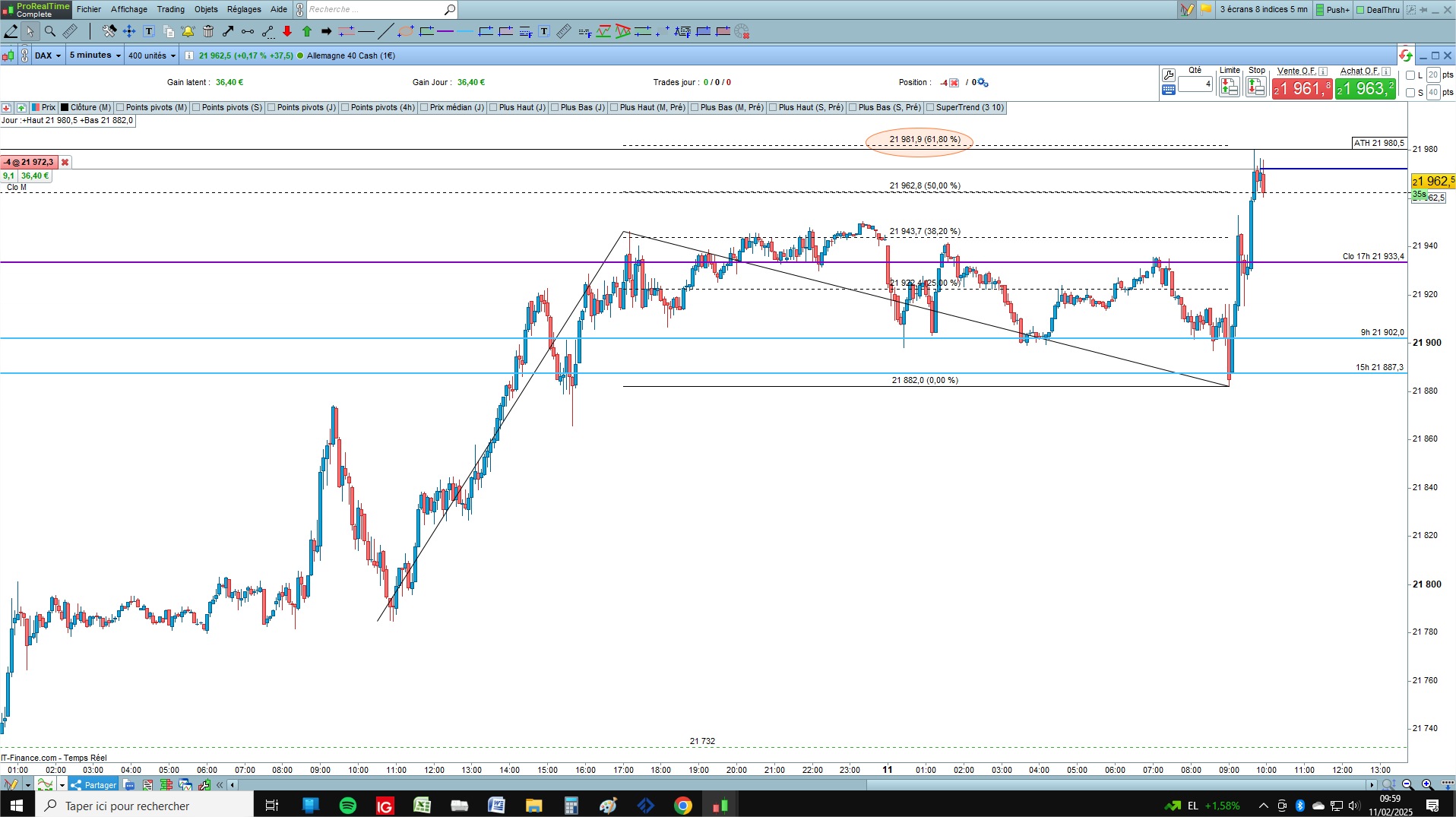Toggle the SuperTrend (3 10) checkbox
The height and width of the screenshot is (817, 1456).
[930, 108]
